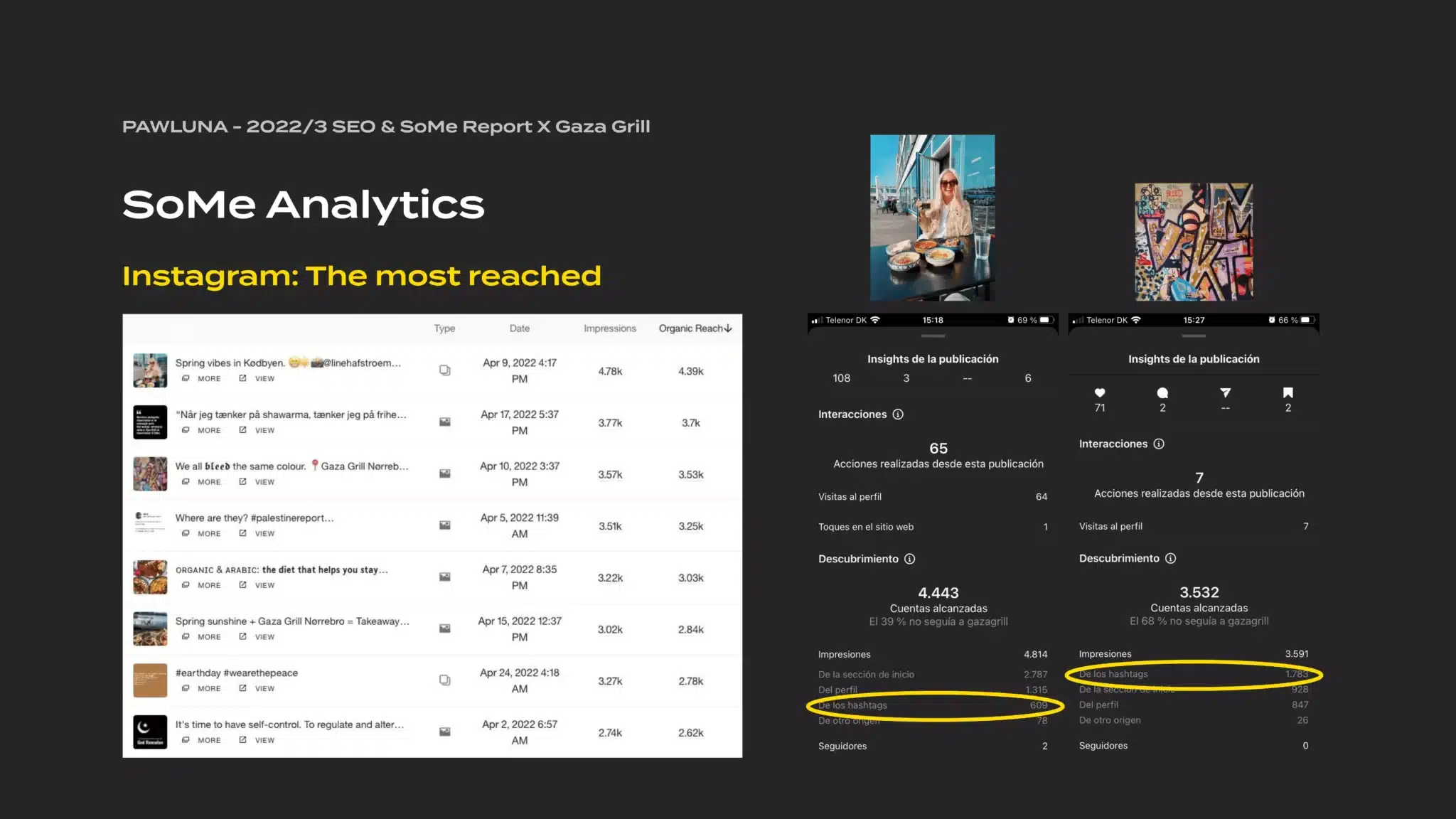
Task: Open MORE under We all bleed post
Action: (x=202, y=482)
